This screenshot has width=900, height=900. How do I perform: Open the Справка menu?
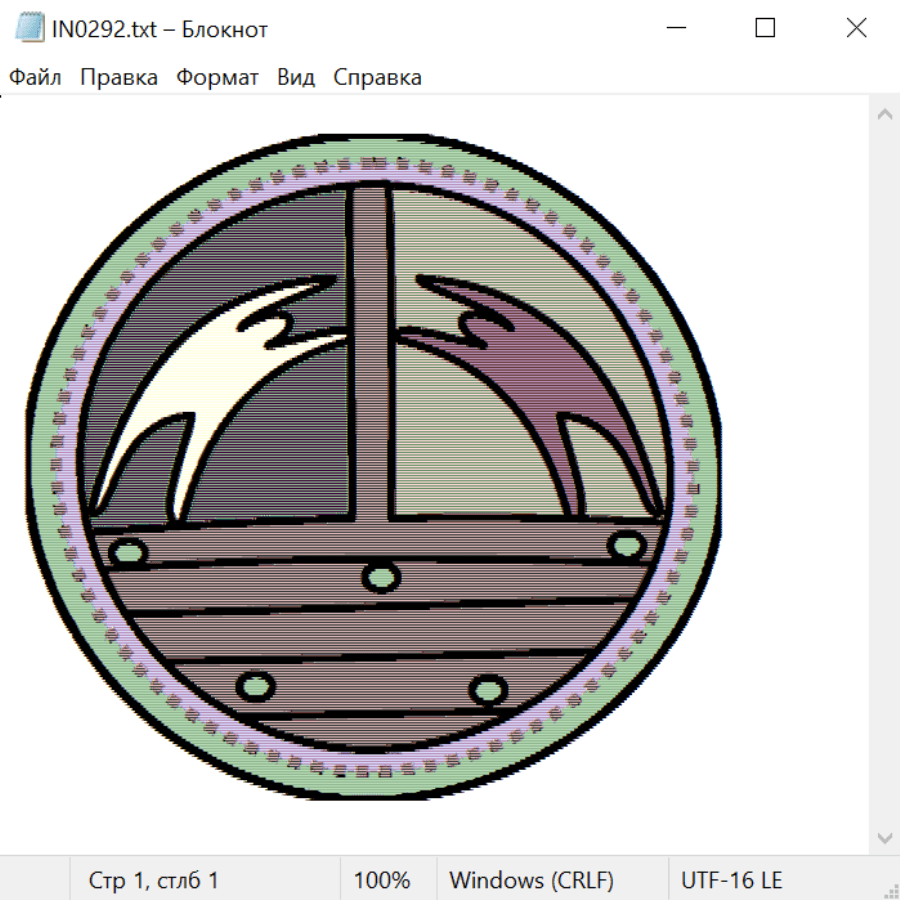[377, 78]
